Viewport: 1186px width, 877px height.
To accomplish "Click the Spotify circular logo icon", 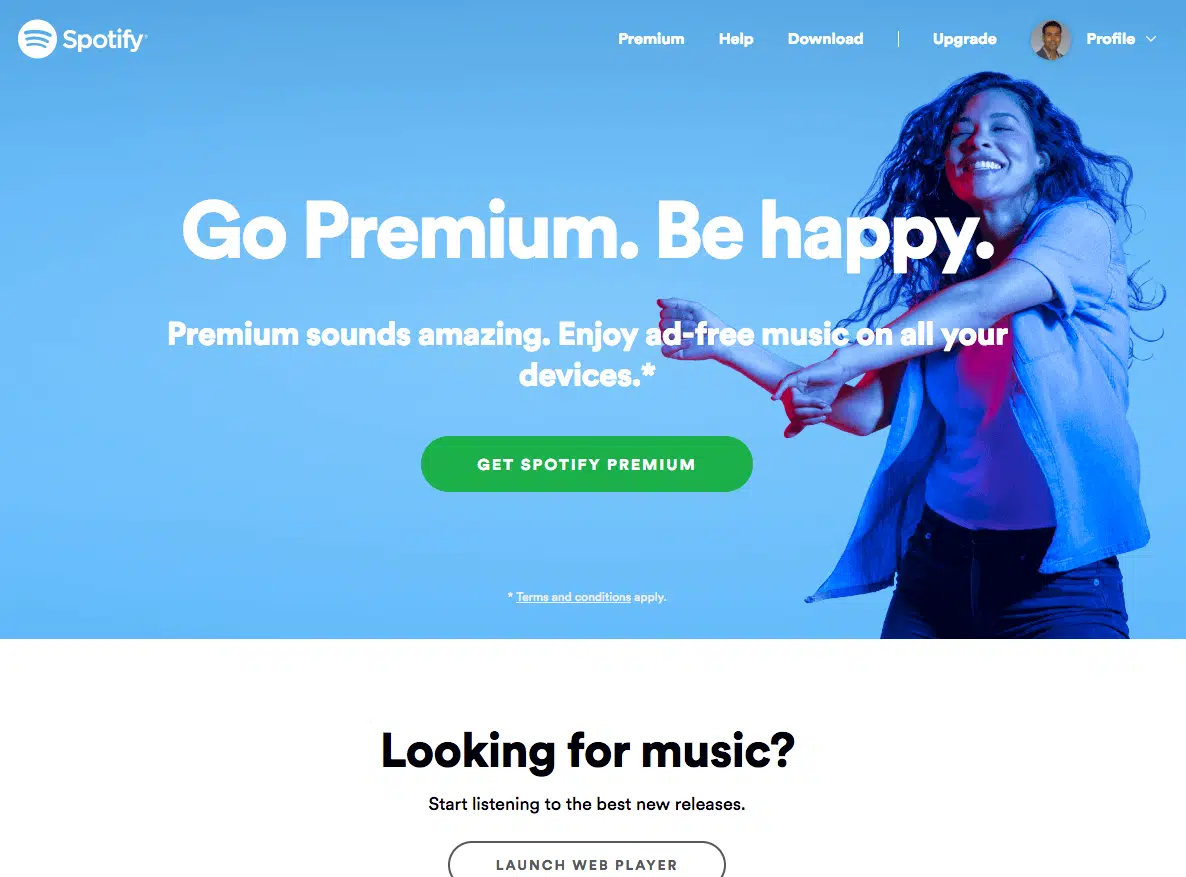I will pos(37,39).
